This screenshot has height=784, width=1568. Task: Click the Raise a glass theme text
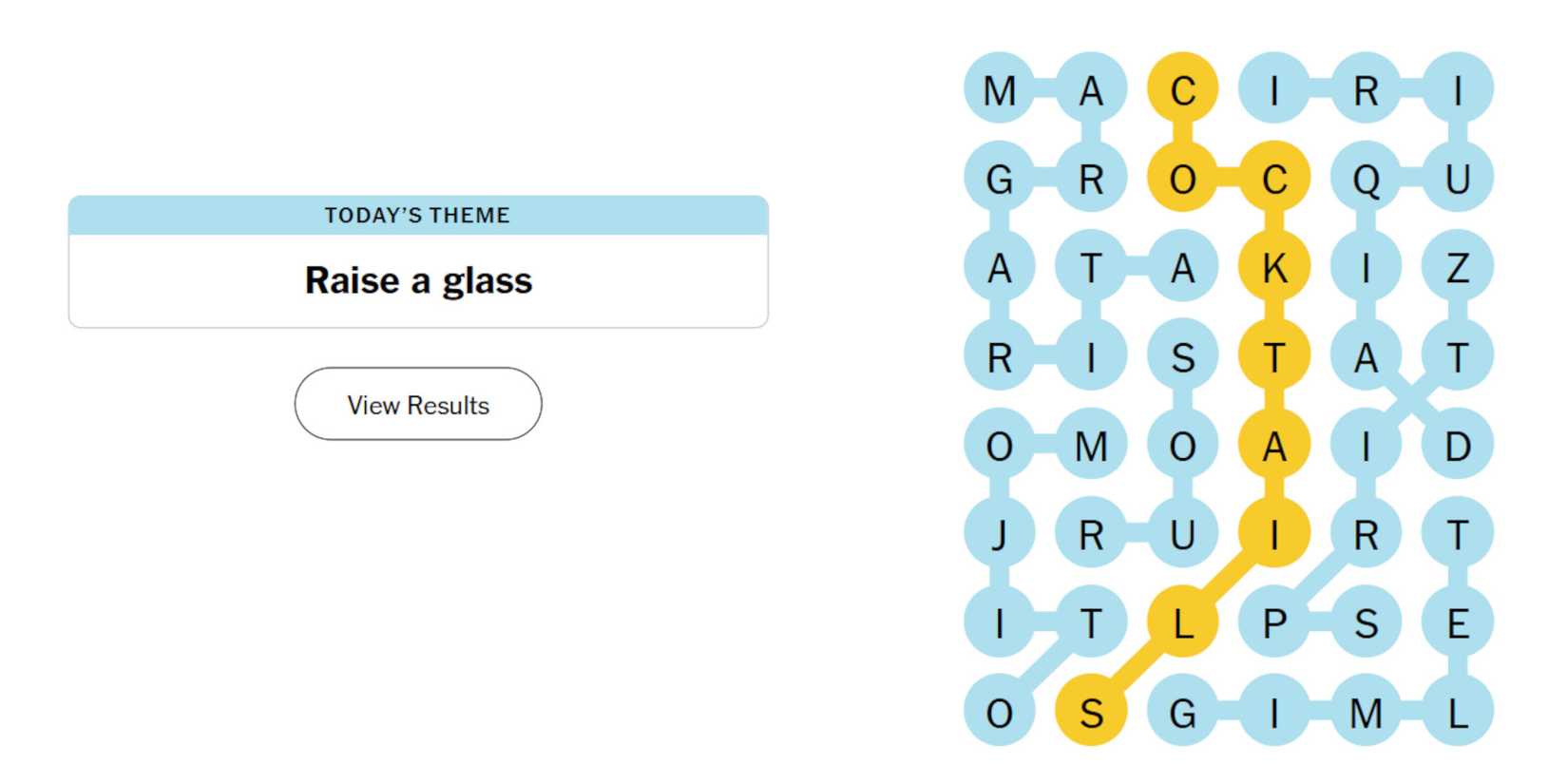(x=418, y=279)
